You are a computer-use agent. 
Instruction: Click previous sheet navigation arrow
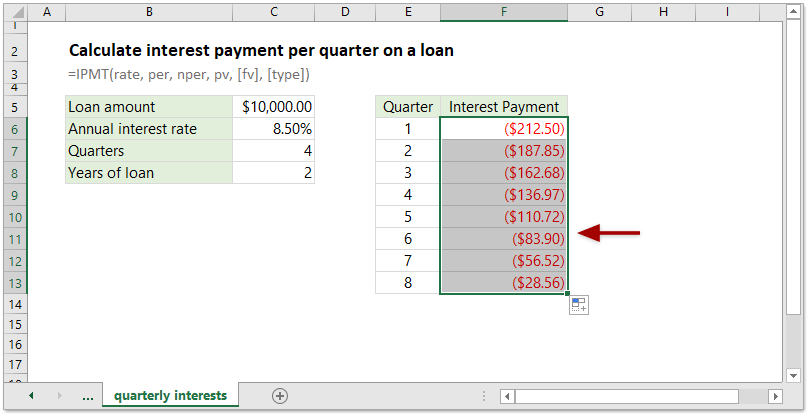point(31,396)
